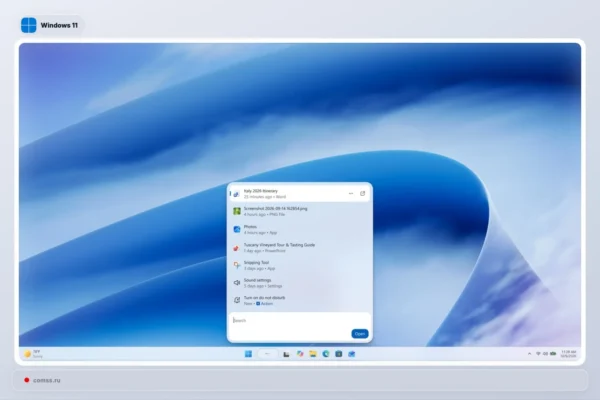600x400 pixels.
Task: Click the battery icon in system tray
Action: pos(553,354)
